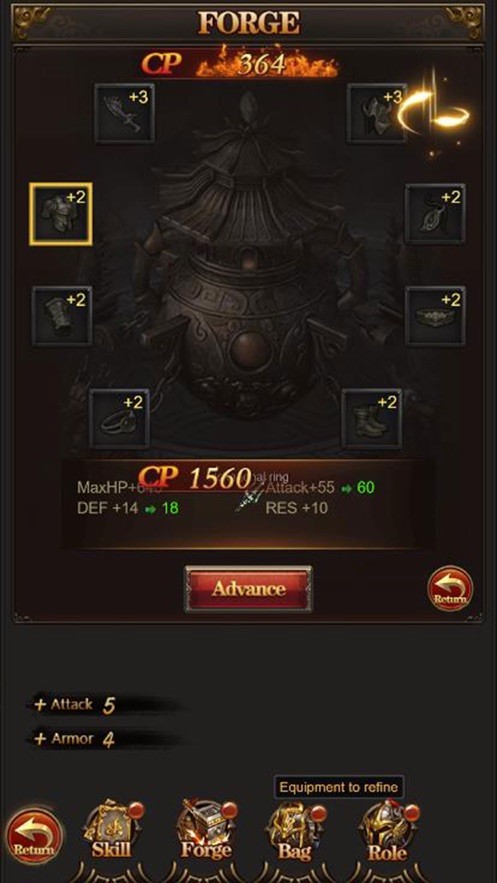Click the bottom-left Return button
Screen dimensions: 497x883
tap(35, 837)
